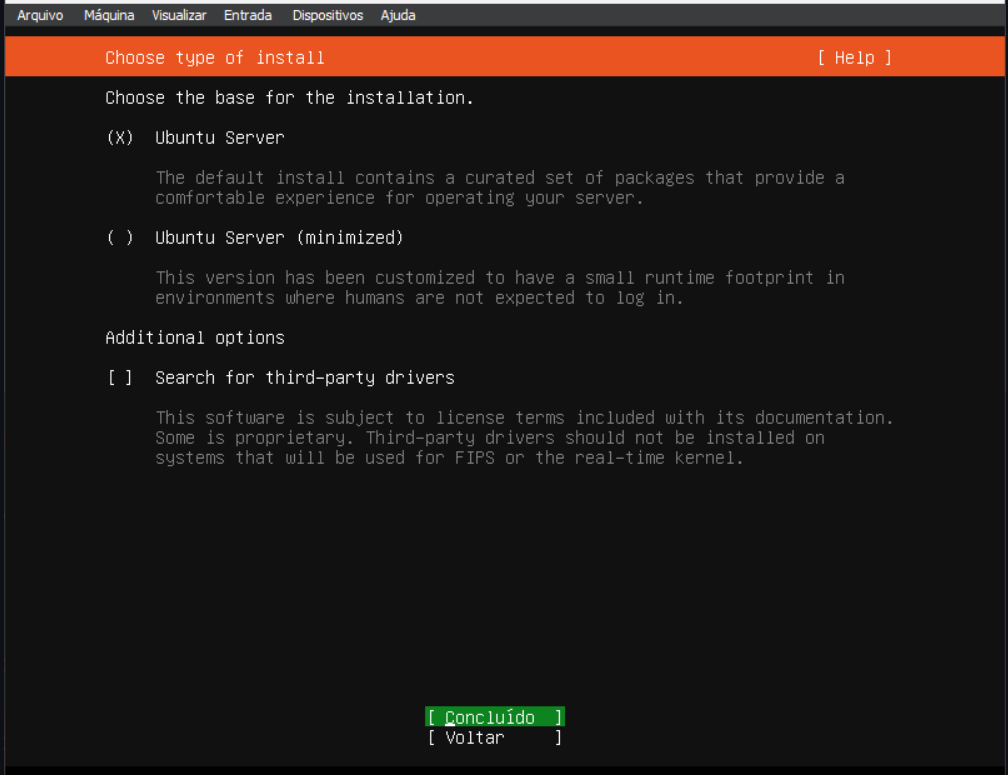Viewport: 1008px width, 775px height.
Task: Click the Ubuntu Server curated packages description
Action: [x=499, y=187]
